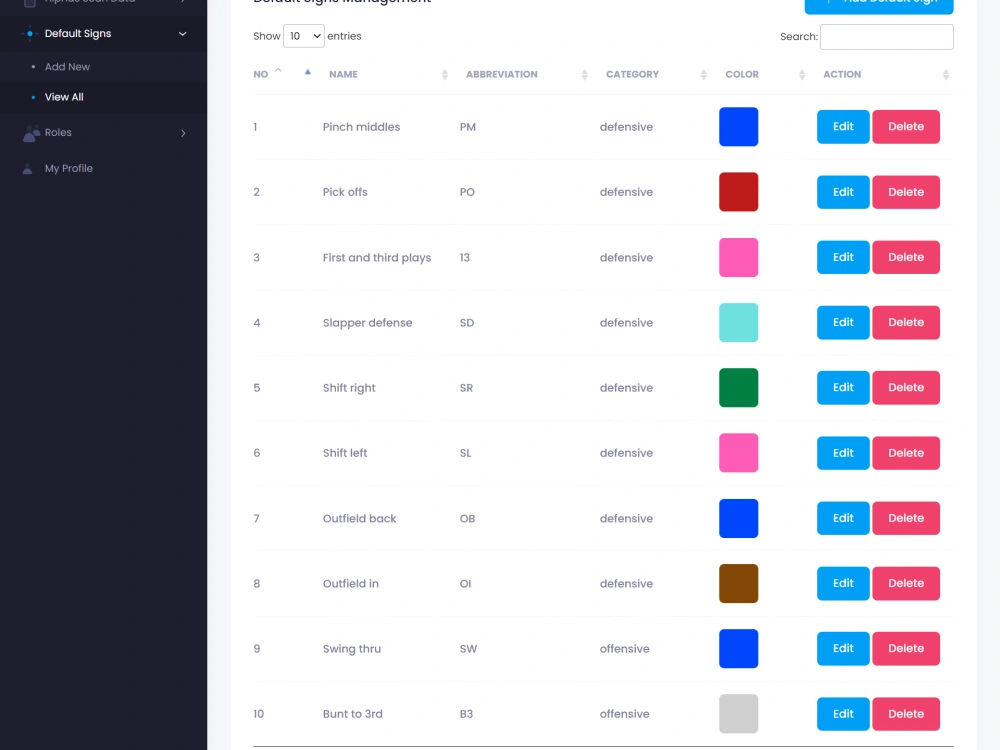Viewport: 1000px width, 750px height.
Task: Select the 'Pinch middles' name cell
Action: 361,127
